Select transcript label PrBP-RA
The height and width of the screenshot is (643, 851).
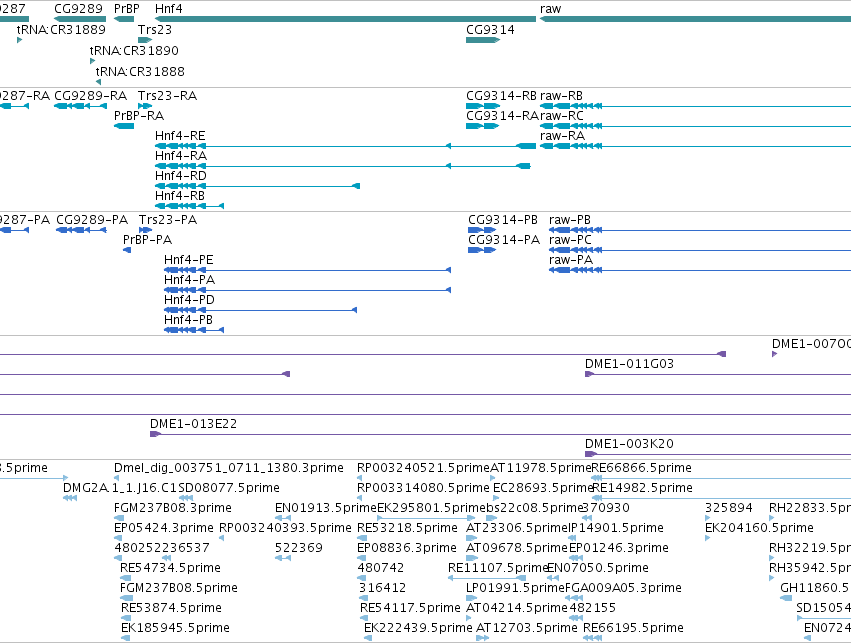[139, 116]
